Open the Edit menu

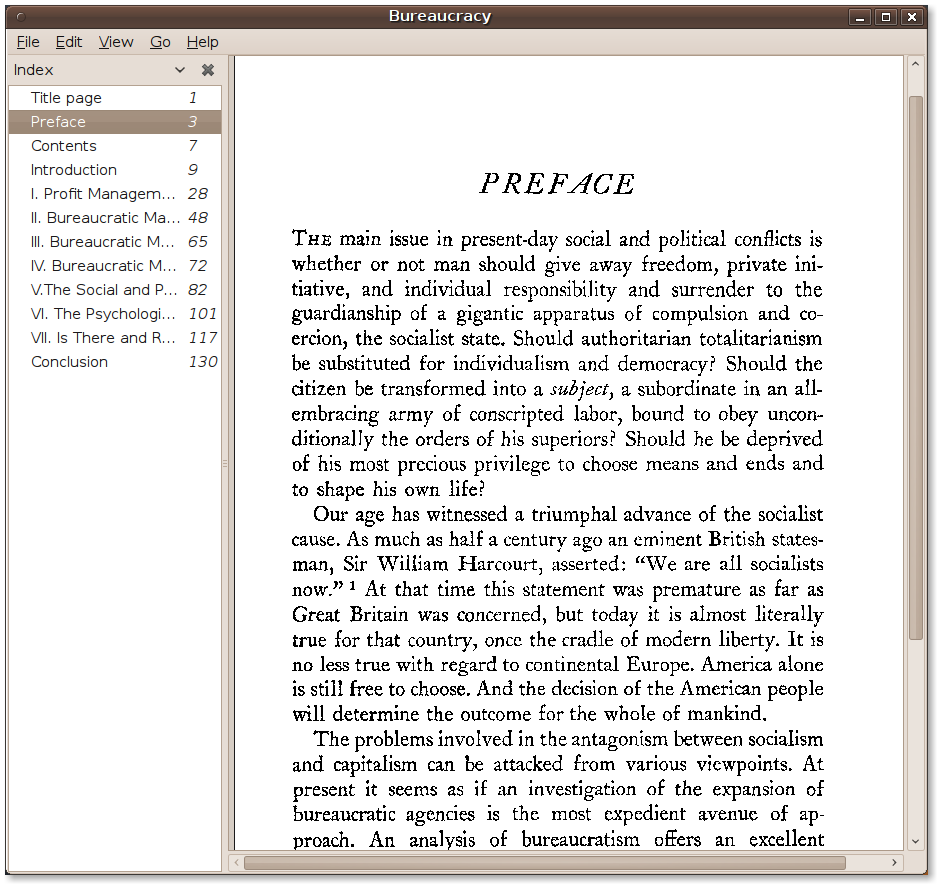point(69,42)
